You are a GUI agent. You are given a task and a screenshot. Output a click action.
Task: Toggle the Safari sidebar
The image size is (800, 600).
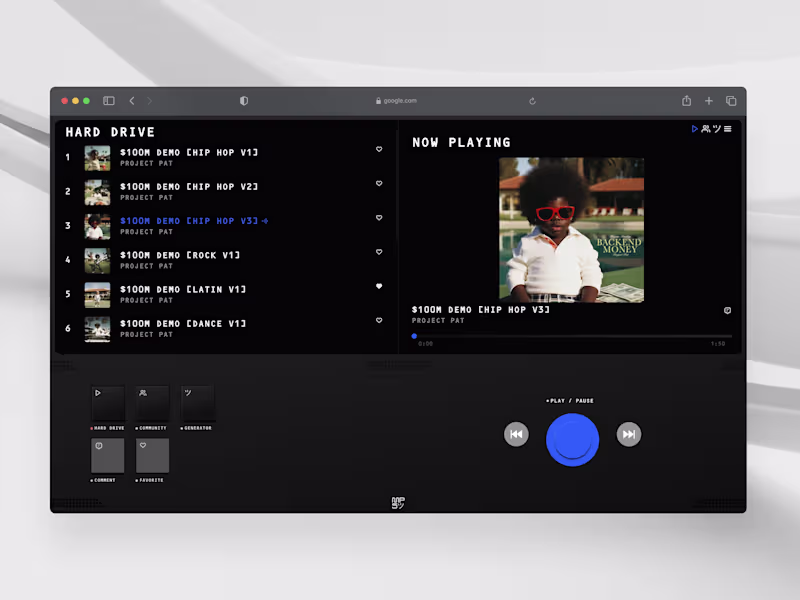pos(109,101)
